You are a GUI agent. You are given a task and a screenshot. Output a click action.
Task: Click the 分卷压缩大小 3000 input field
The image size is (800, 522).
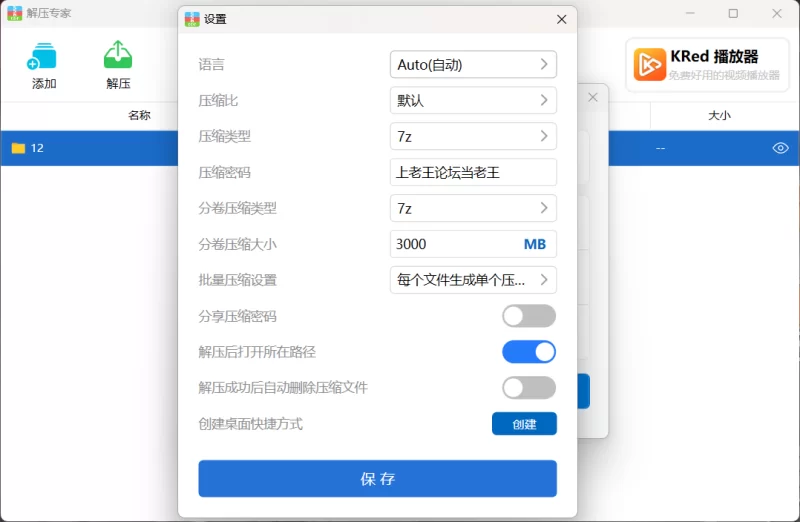[x=473, y=244]
